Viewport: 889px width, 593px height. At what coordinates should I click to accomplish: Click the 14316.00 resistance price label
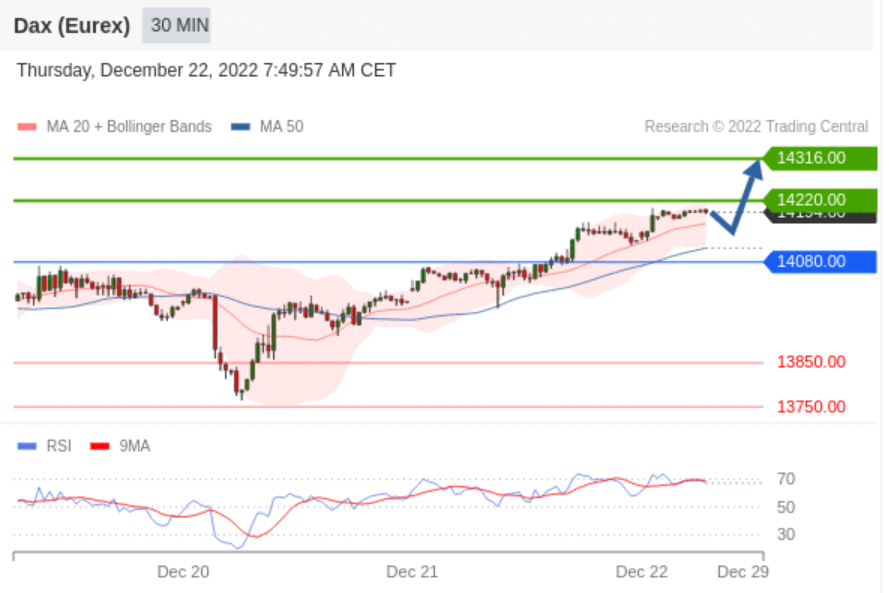820,158
